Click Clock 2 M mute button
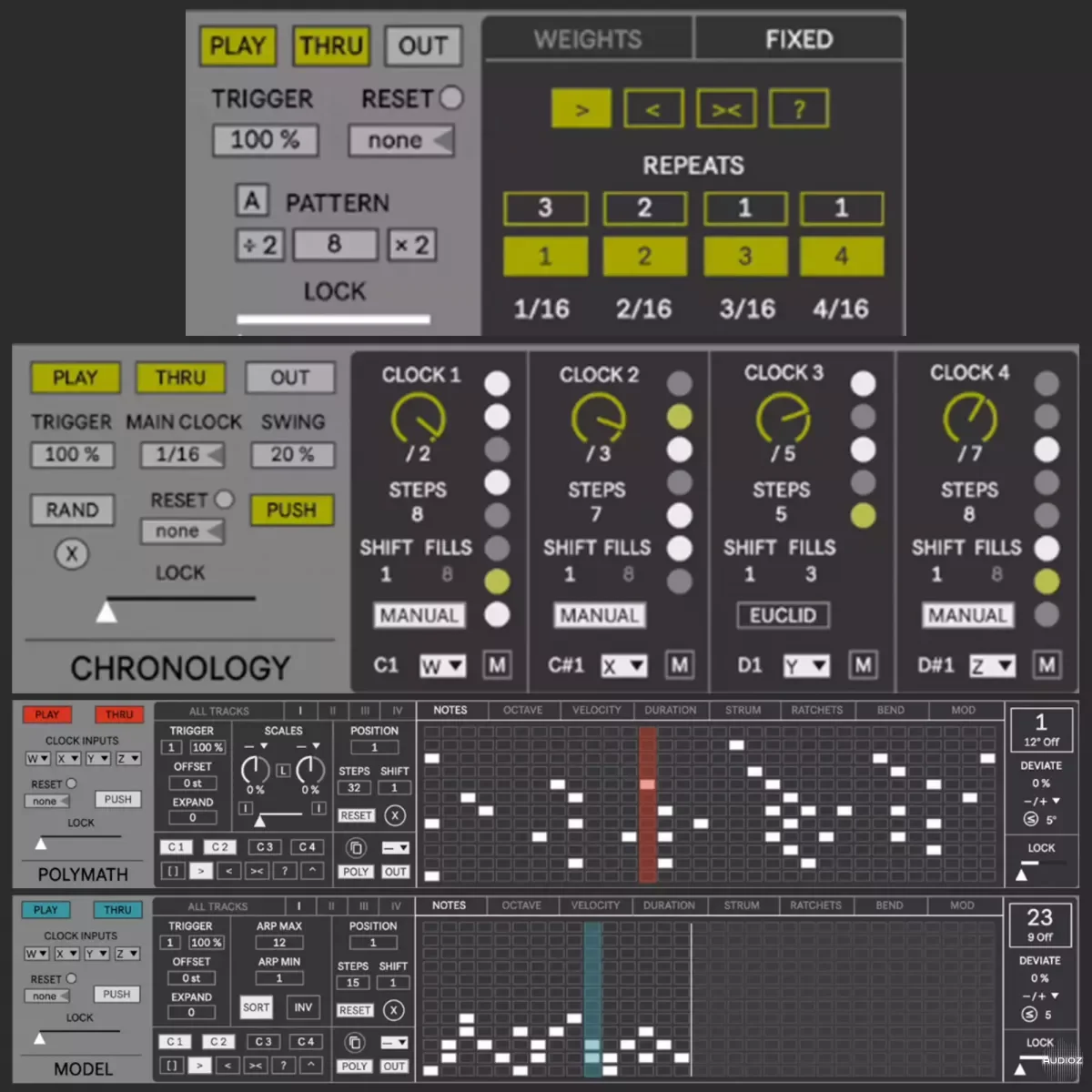The image size is (1092, 1092). point(679,665)
